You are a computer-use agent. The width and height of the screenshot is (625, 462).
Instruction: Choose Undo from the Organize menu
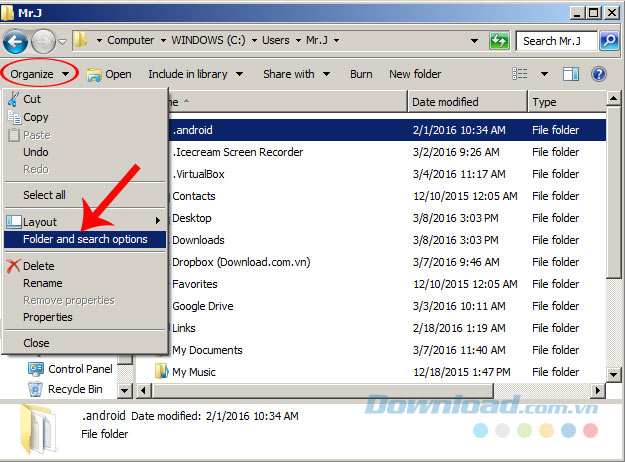coord(85,152)
